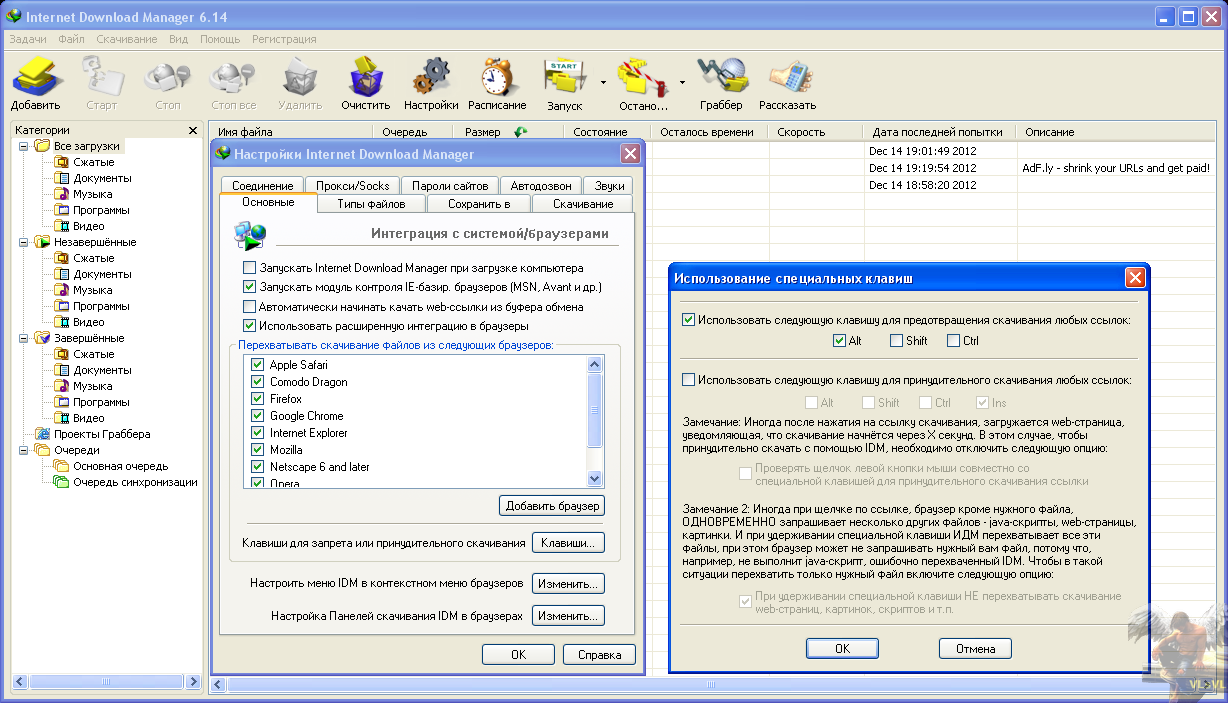Viewport: 1228px width, 703px height.
Task: Enable key for forced downloading of links
Action: pos(688,380)
